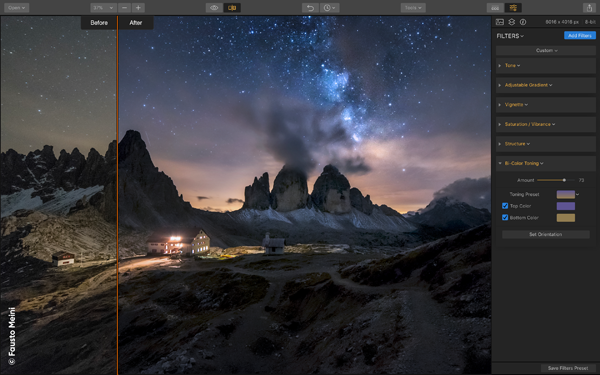Click the share export icon
Image resolution: width=600 pixels, height=375 pixels.
coord(589,8)
